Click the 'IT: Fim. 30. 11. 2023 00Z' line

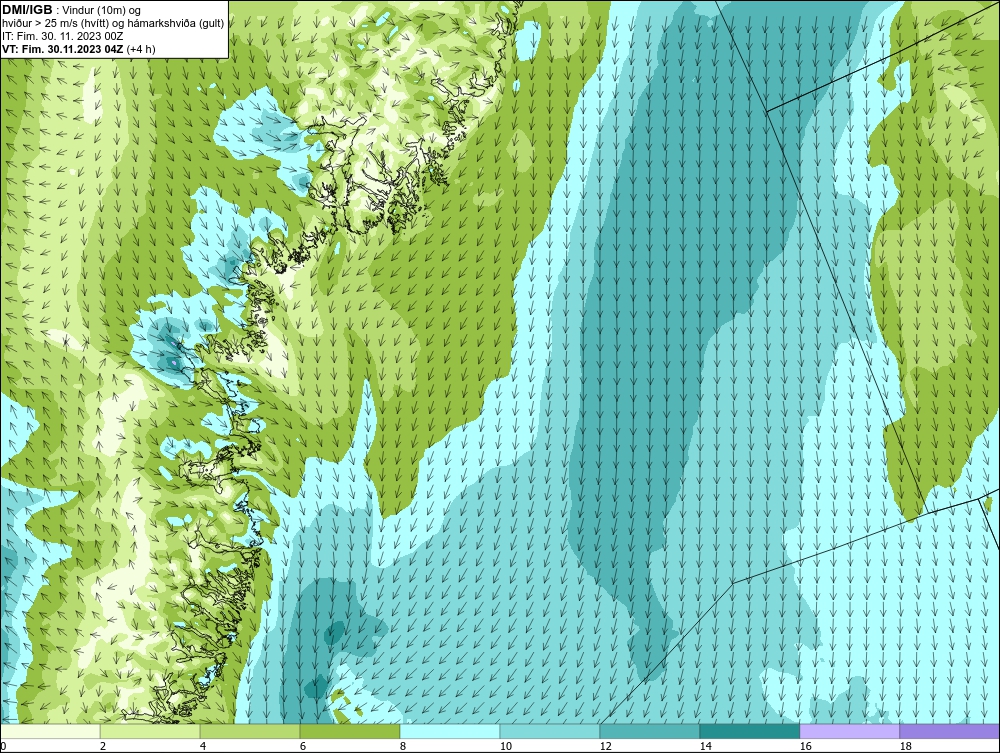pyautogui.click(x=62, y=36)
